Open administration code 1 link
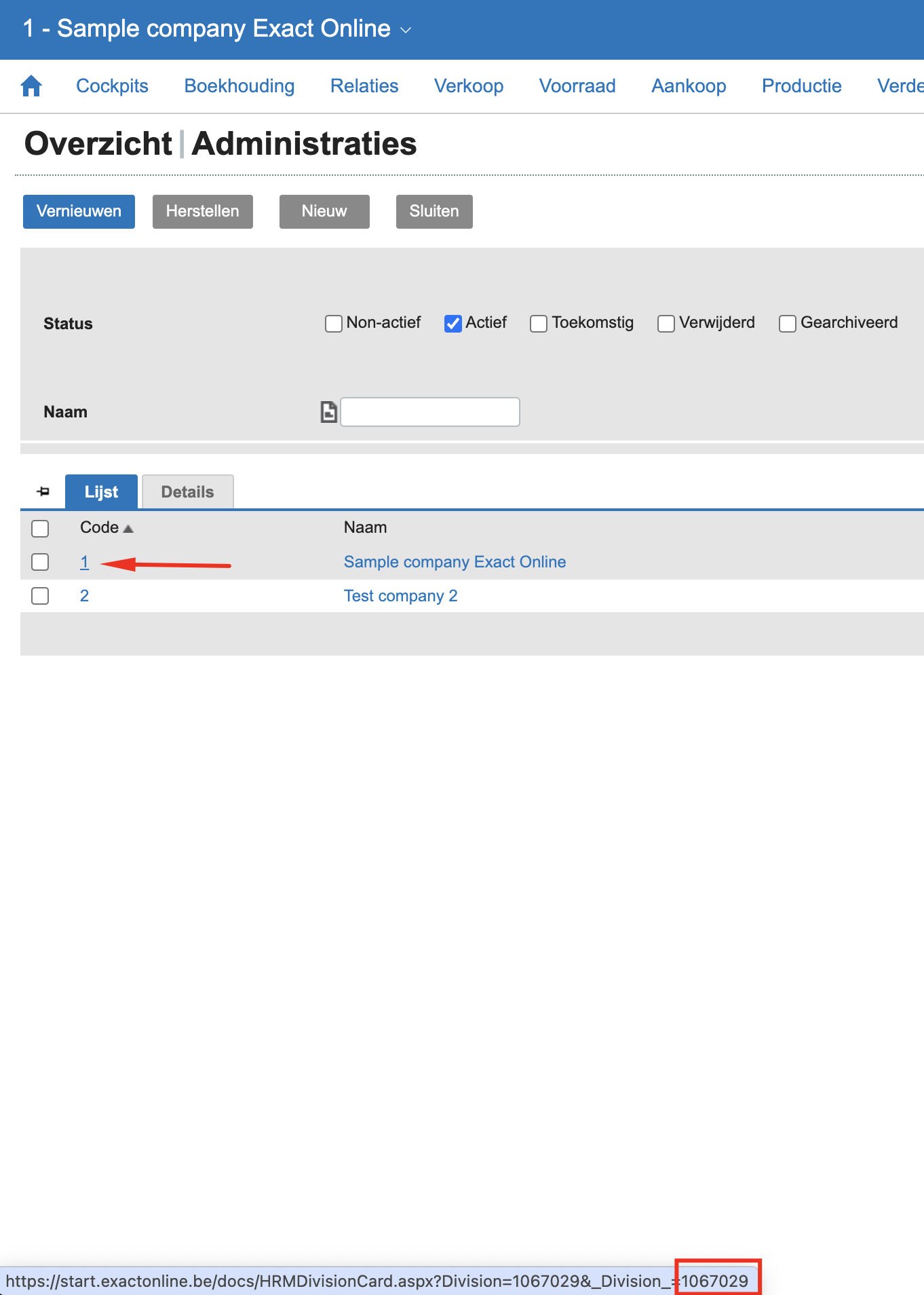This screenshot has height=1295, width=924. click(84, 562)
